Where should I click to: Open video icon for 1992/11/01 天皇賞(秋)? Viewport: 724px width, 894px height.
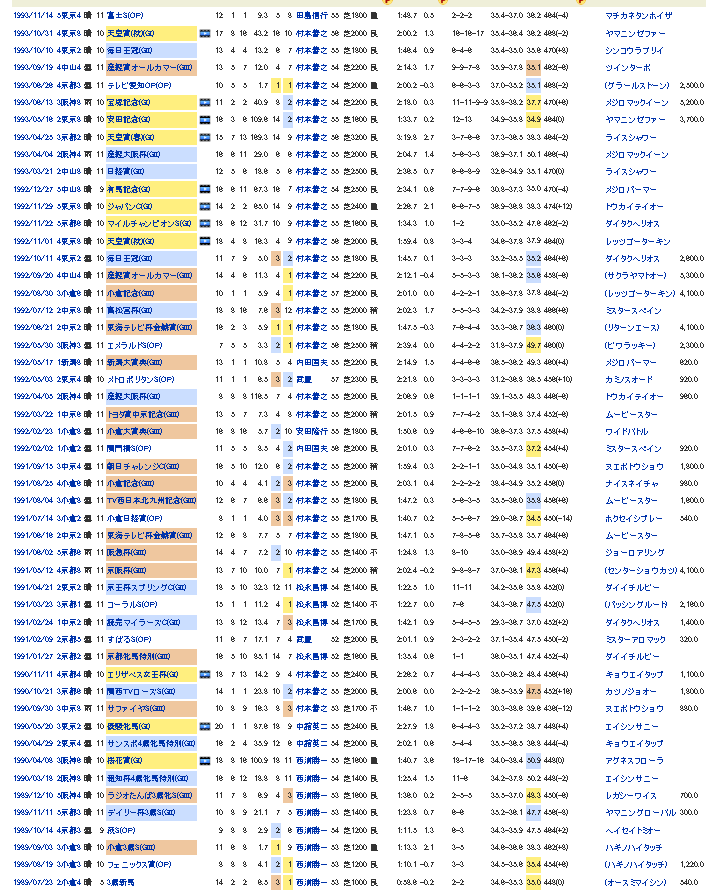pyautogui.click(x=204, y=239)
